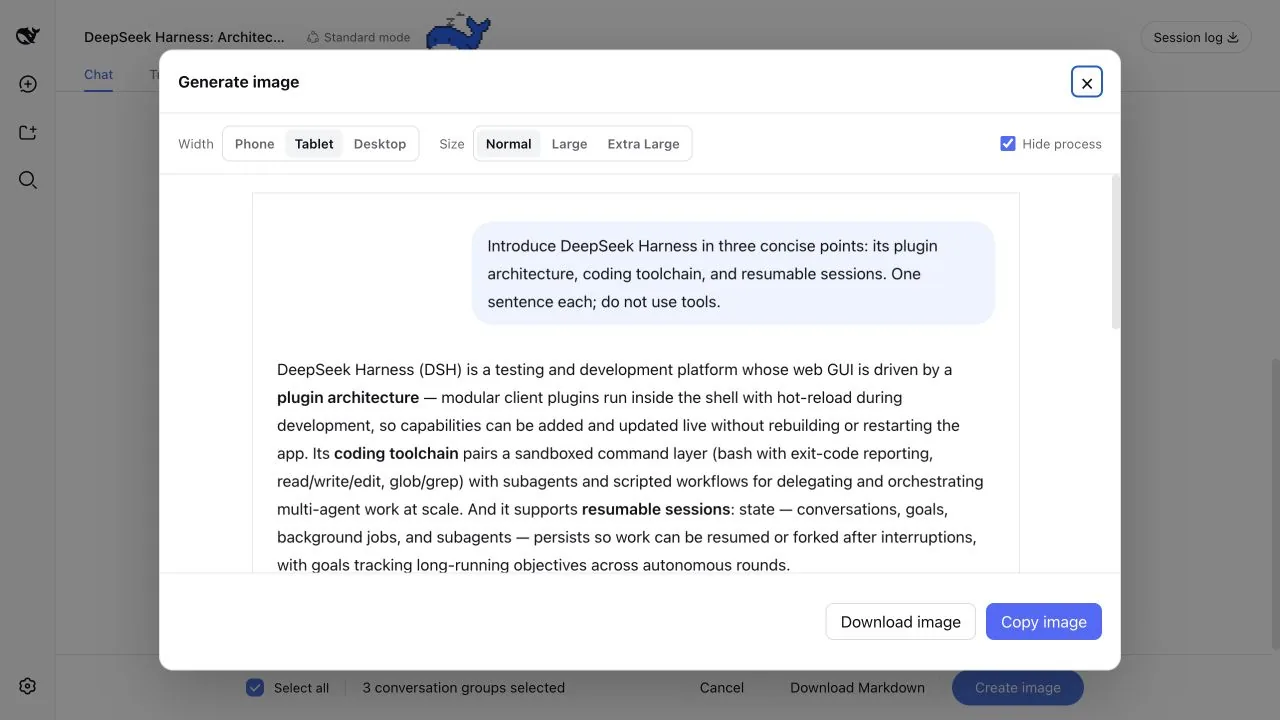Click bold 'coding toolchain' text
The width and height of the screenshot is (1280, 720).
(396, 454)
